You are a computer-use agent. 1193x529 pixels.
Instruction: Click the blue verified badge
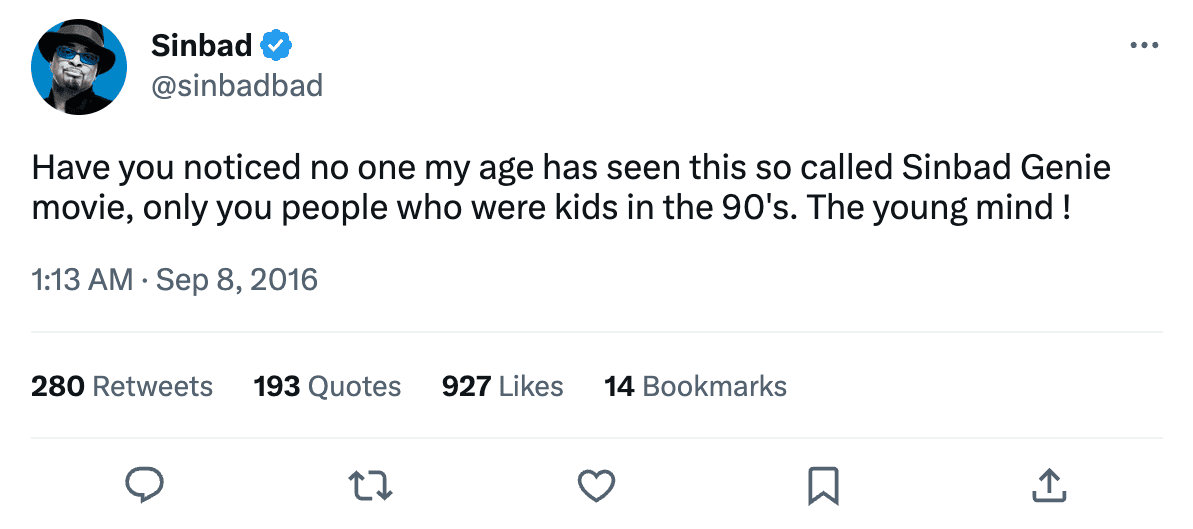[x=276, y=45]
